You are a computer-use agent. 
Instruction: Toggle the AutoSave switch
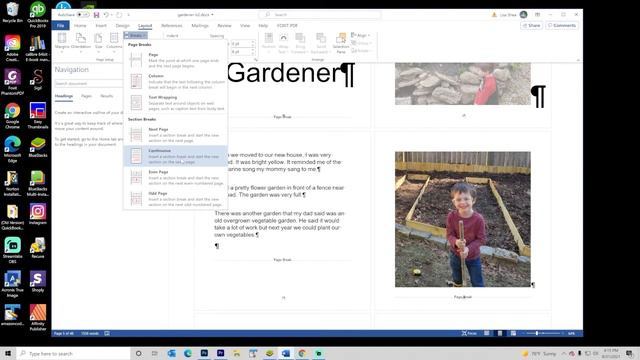(83, 15)
